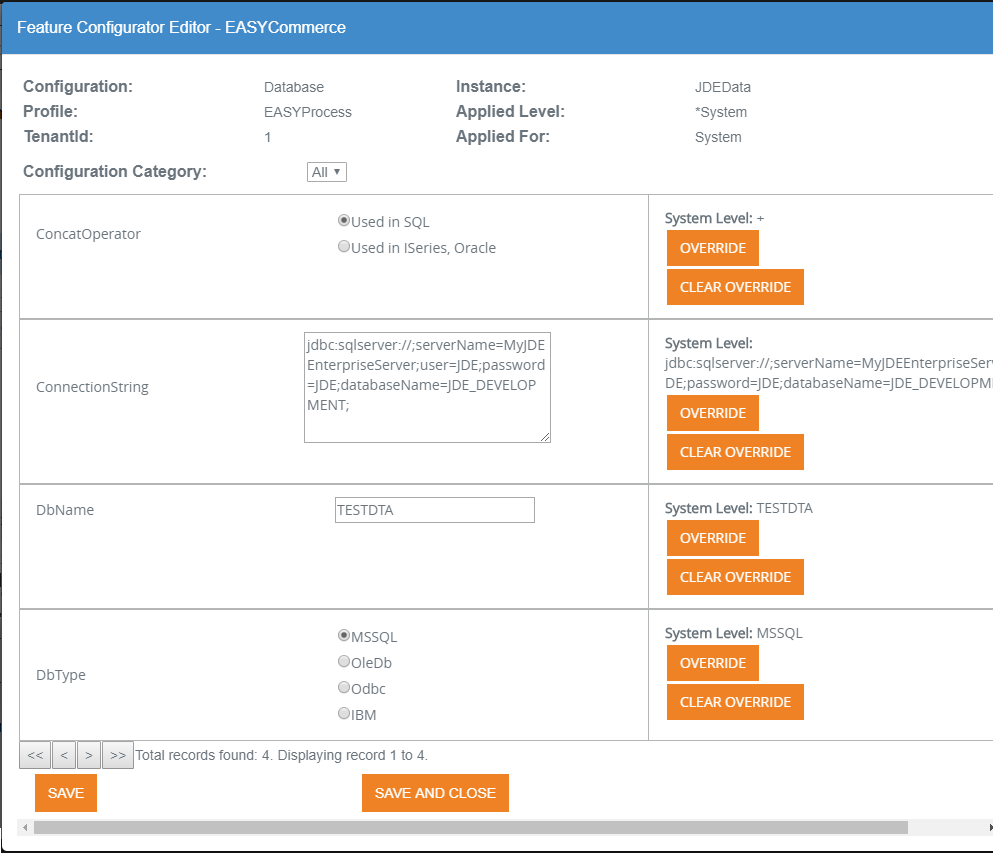The width and height of the screenshot is (993, 853).
Task: Click the 'EASYProcess' profile value
Action: click(308, 112)
